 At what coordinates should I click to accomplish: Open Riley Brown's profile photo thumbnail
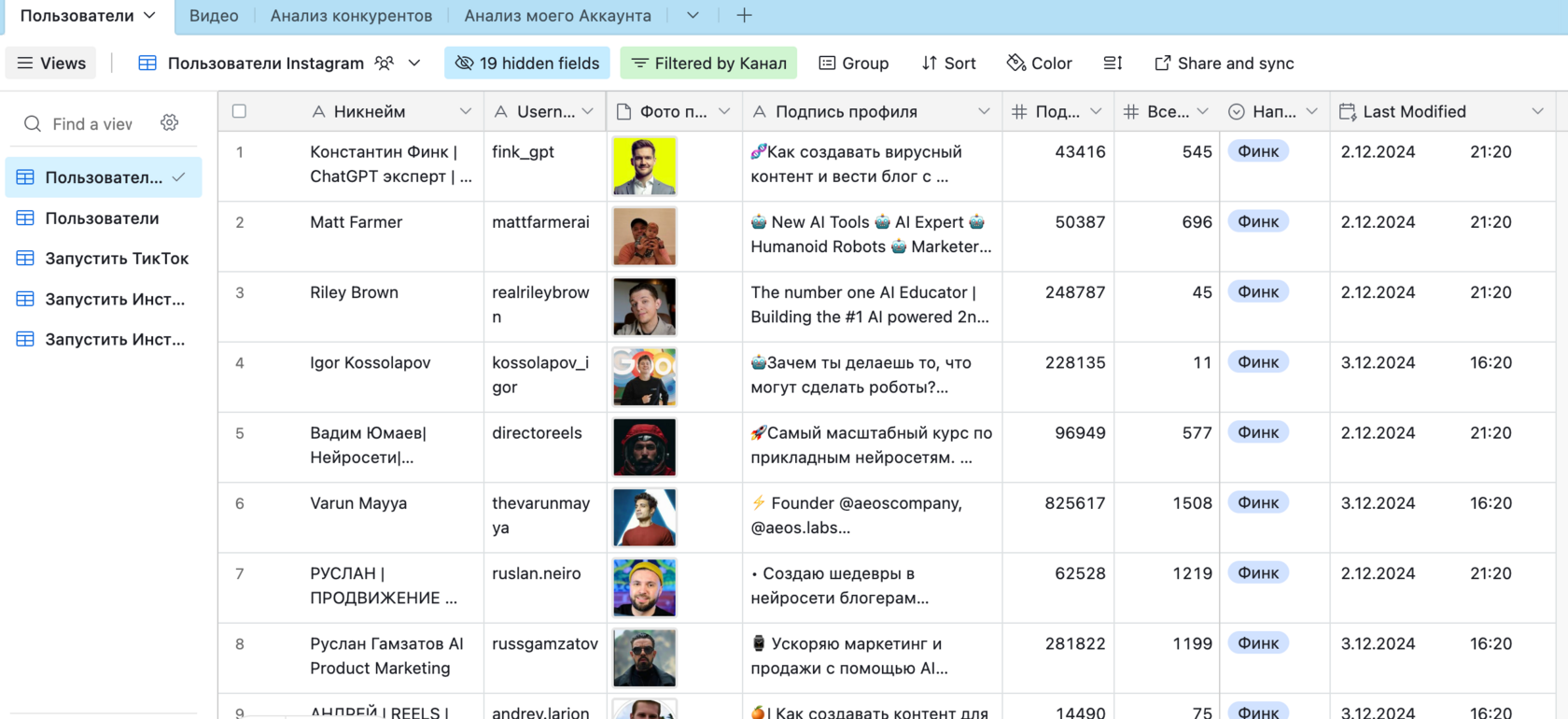tap(644, 306)
